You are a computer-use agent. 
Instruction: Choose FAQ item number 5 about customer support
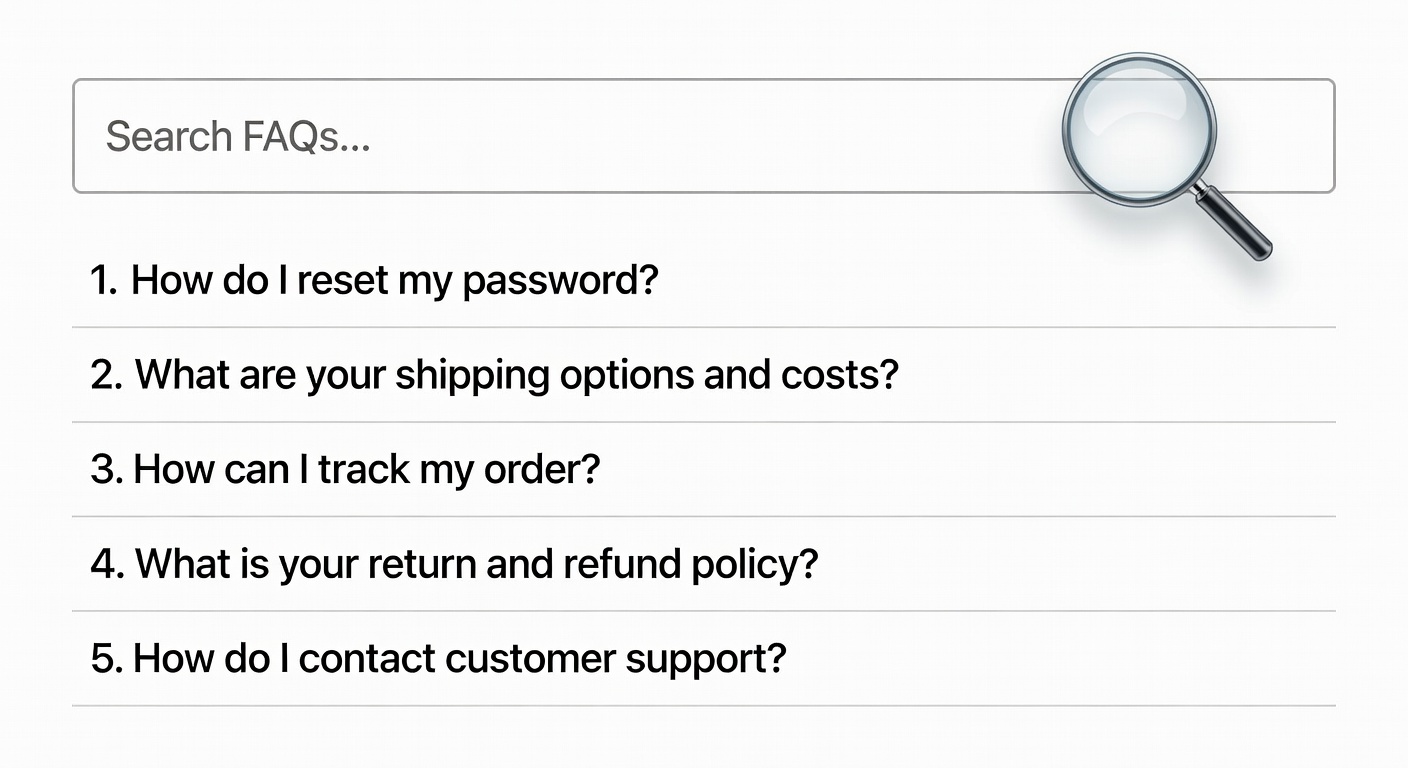tap(438, 658)
